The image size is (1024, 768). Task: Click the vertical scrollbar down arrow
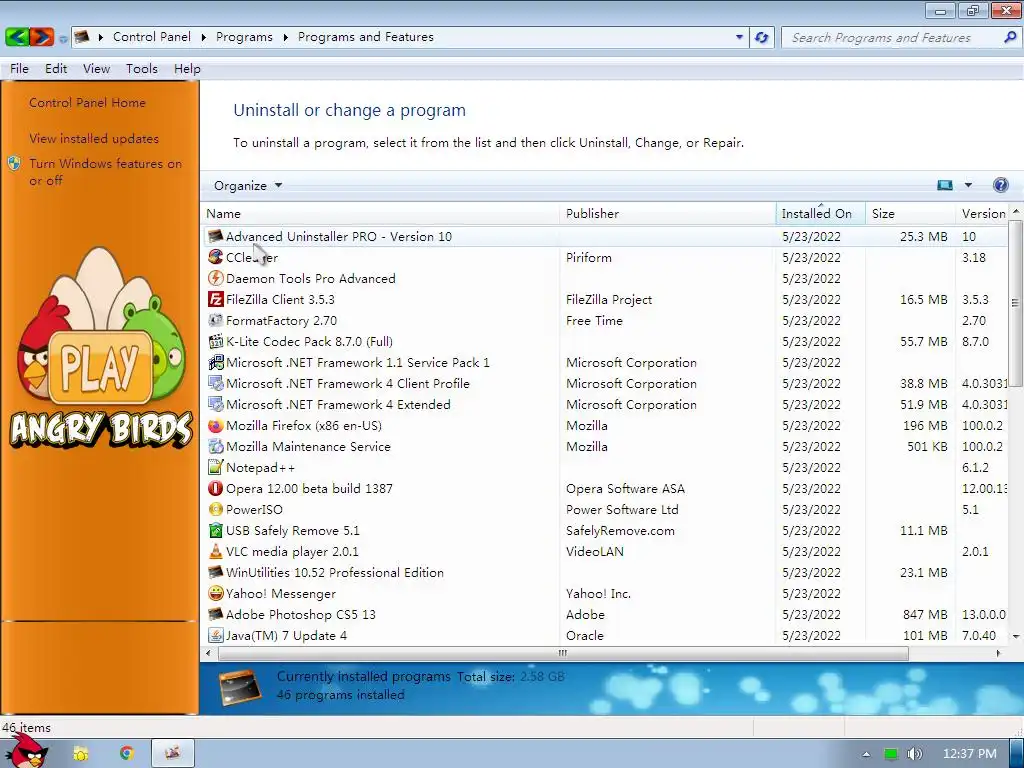pyautogui.click(x=1016, y=636)
